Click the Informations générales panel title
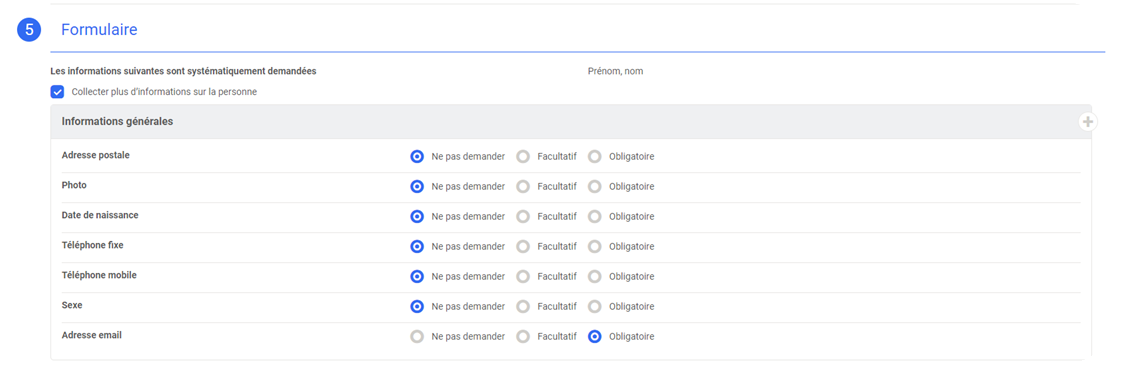The width and height of the screenshot is (1121, 366). tap(117, 122)
